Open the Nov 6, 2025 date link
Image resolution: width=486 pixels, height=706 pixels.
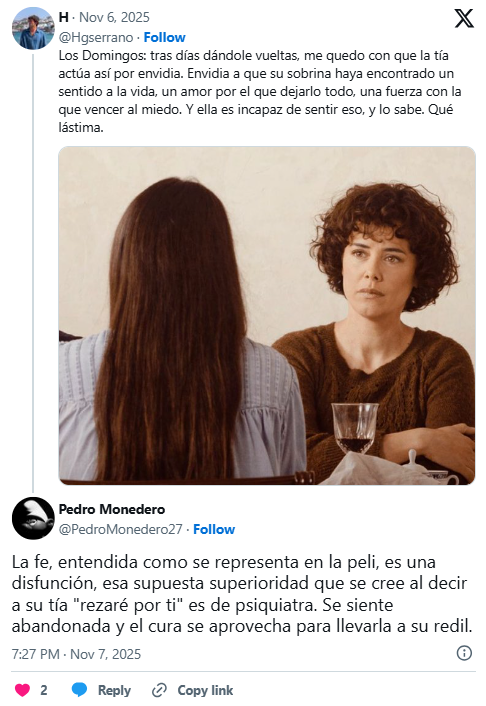coord(114,17)
